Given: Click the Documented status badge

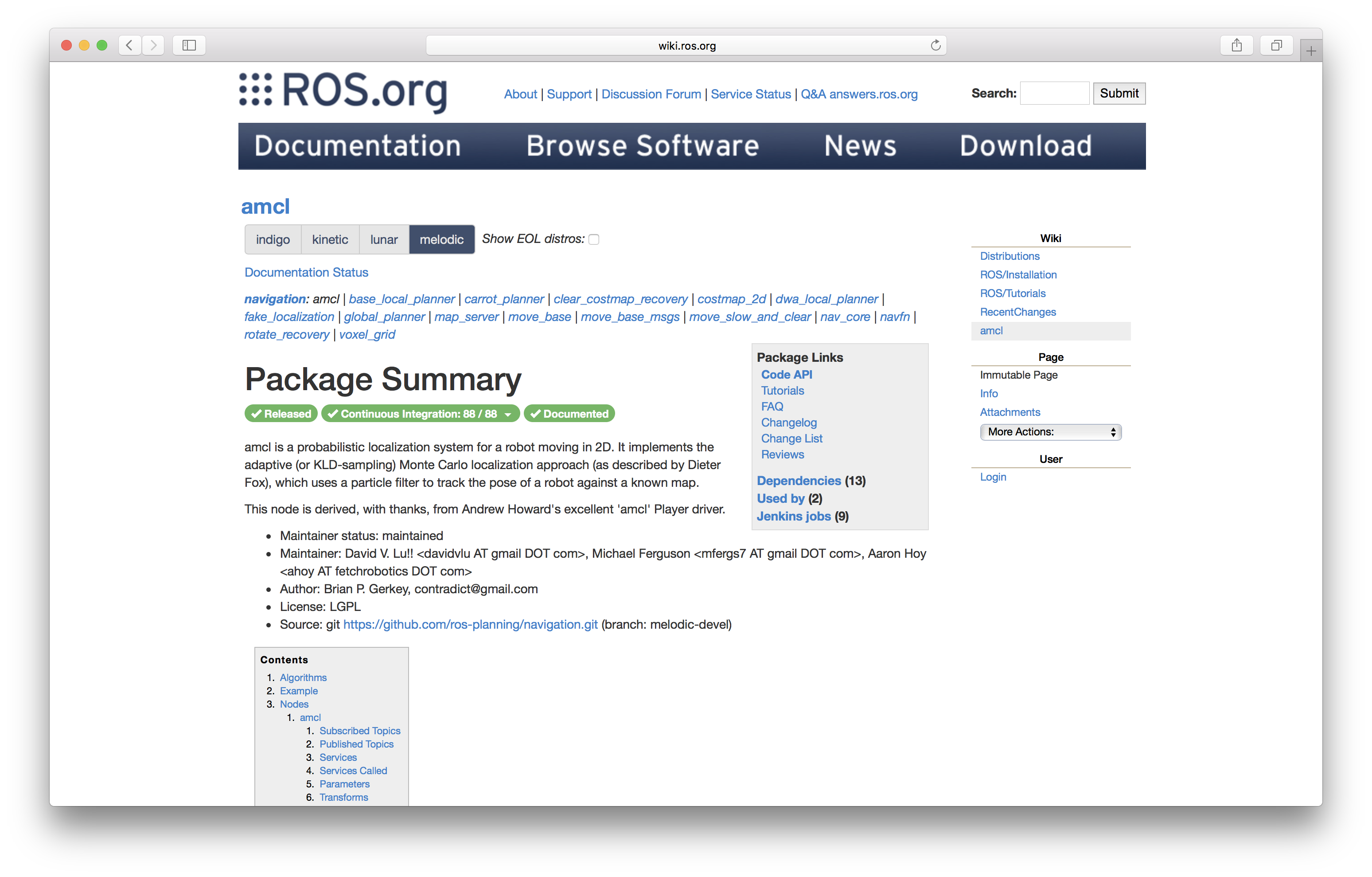Looking at the screenshot, I should point(569,413).
